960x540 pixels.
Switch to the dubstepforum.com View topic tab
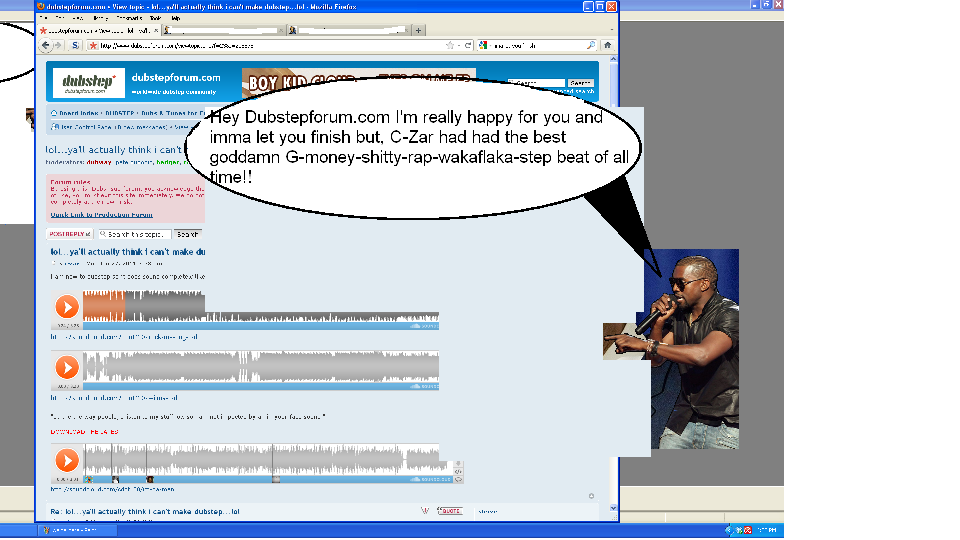[98, 30]
